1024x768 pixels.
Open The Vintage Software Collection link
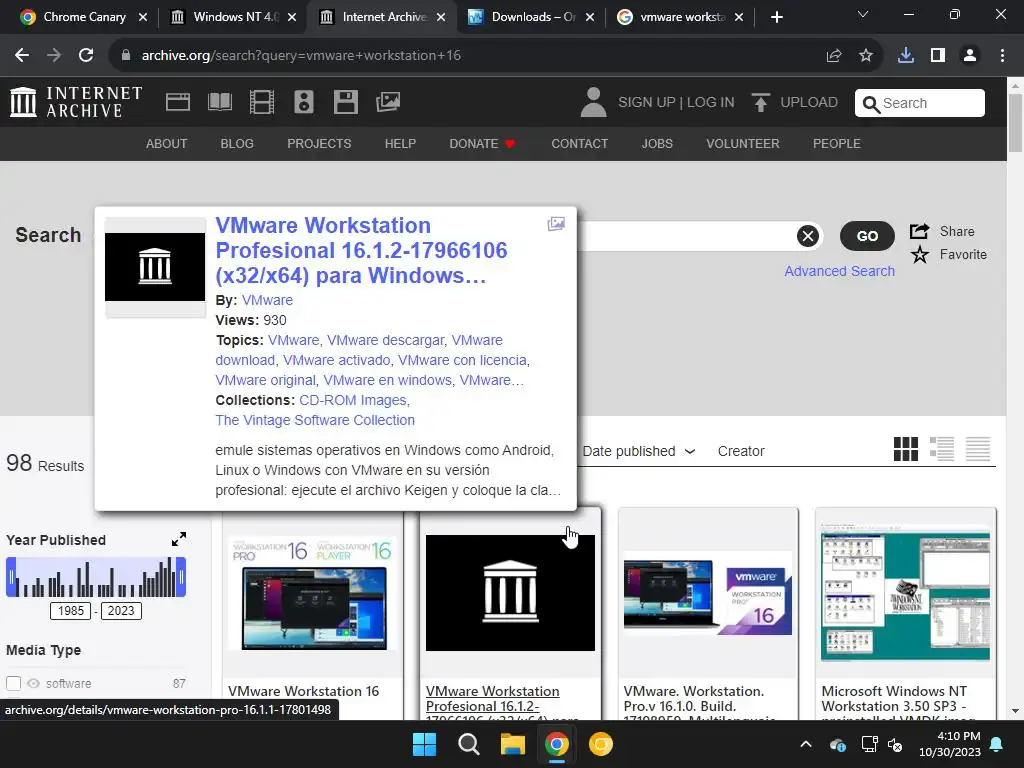click(x=315, y=420)
